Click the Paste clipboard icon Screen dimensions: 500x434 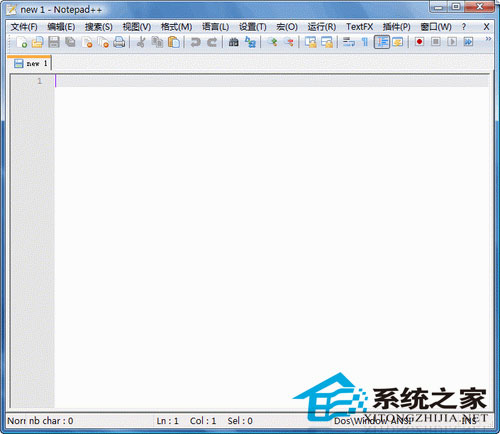point(174,42)
